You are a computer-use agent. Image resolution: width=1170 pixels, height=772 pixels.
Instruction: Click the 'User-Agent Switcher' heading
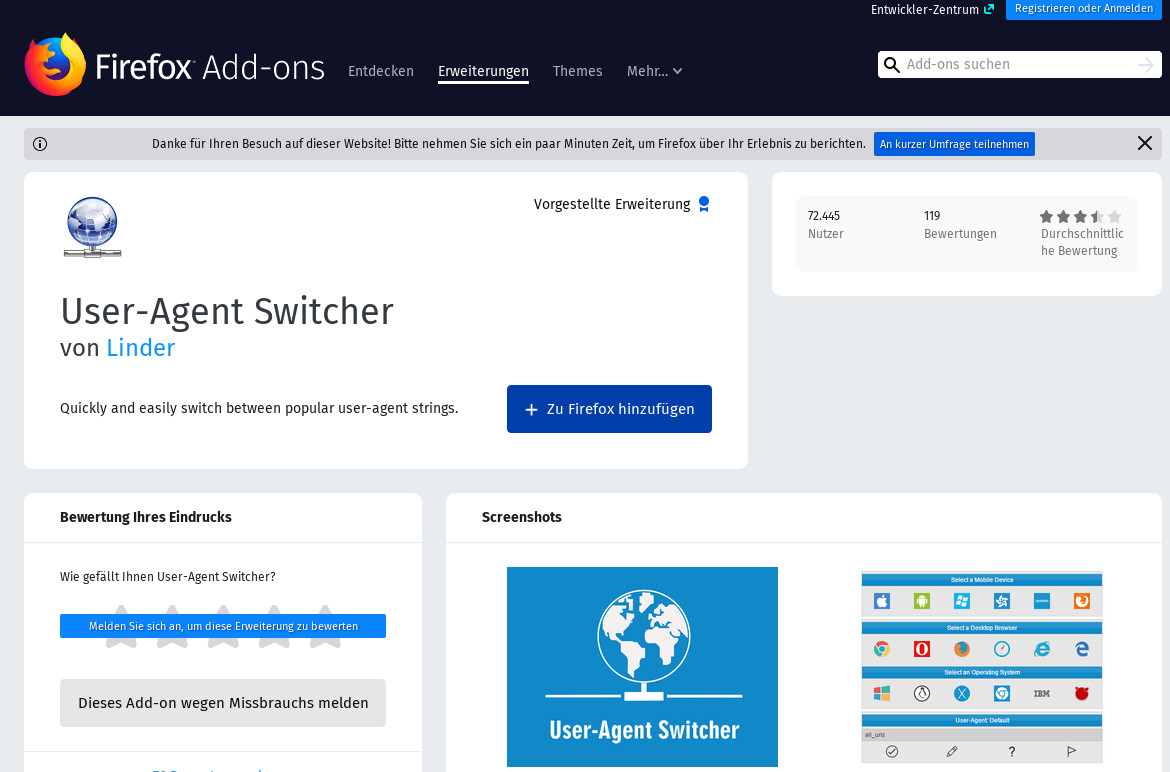[227, 312]
